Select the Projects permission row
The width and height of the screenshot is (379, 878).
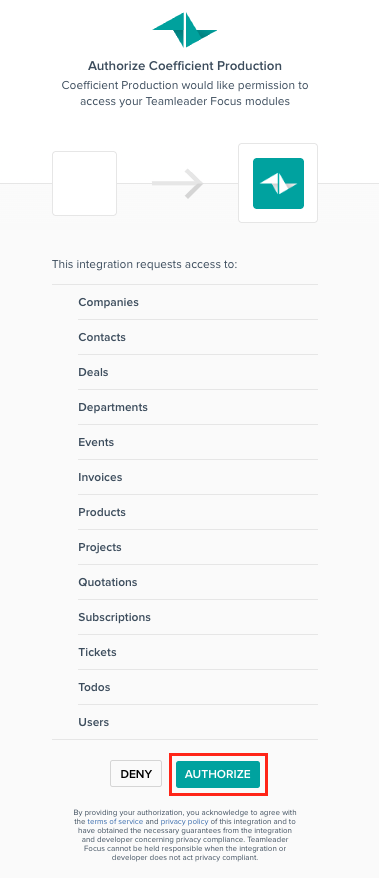click(x=198, y=547)
